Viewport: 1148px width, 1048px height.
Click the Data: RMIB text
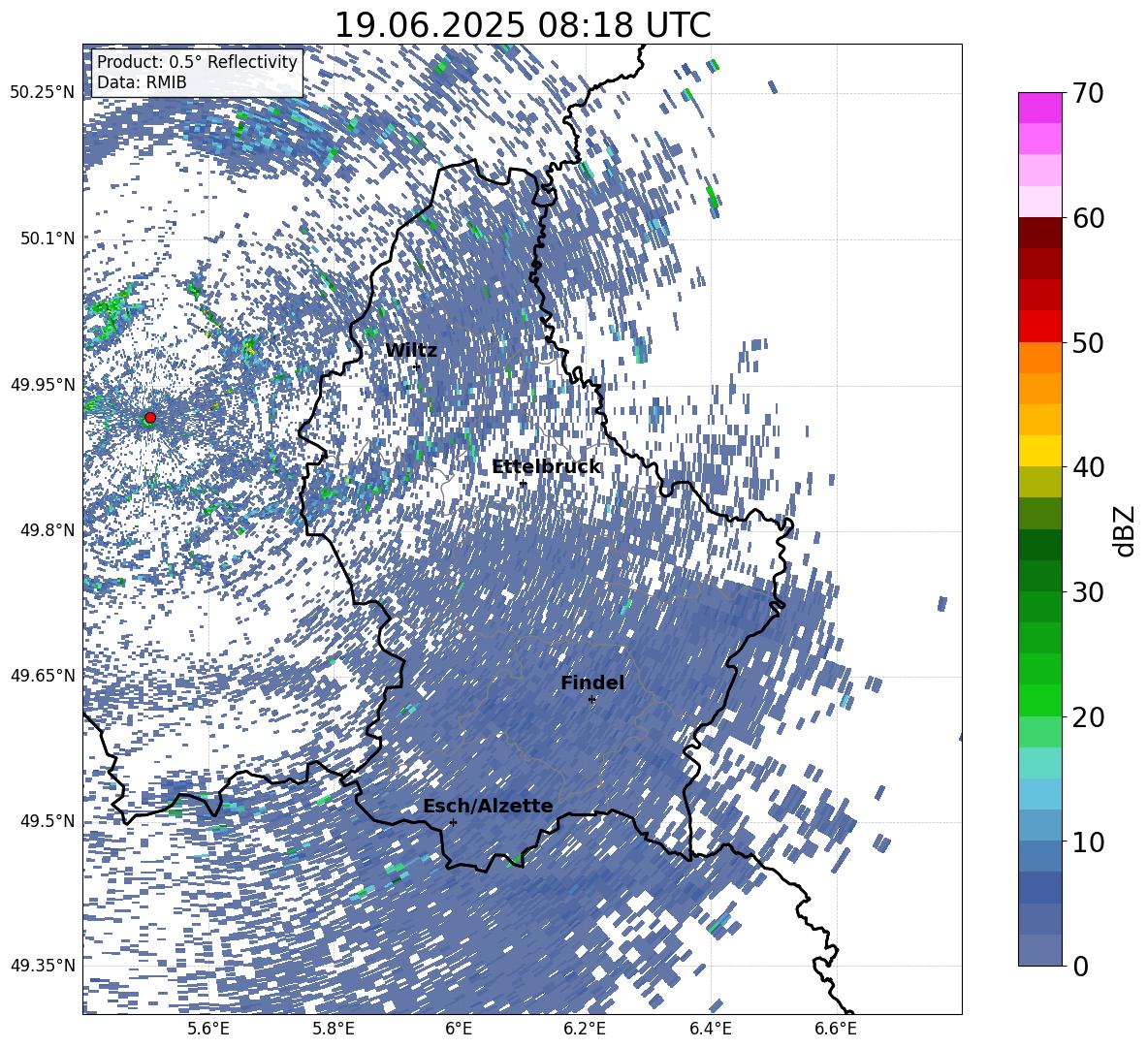(142, 82)
